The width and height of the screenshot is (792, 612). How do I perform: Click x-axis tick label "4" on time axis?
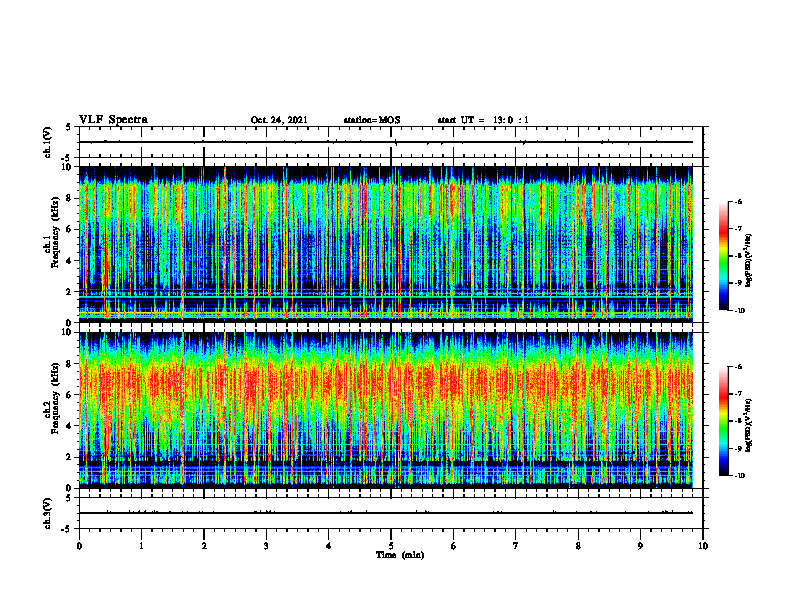click(329, 546)
